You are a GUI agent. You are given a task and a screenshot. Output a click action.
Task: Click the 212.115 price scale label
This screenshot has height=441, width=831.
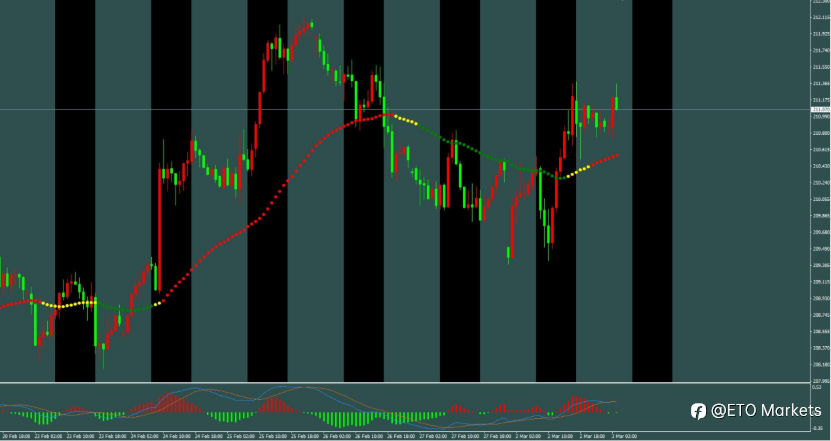(821, 17)
